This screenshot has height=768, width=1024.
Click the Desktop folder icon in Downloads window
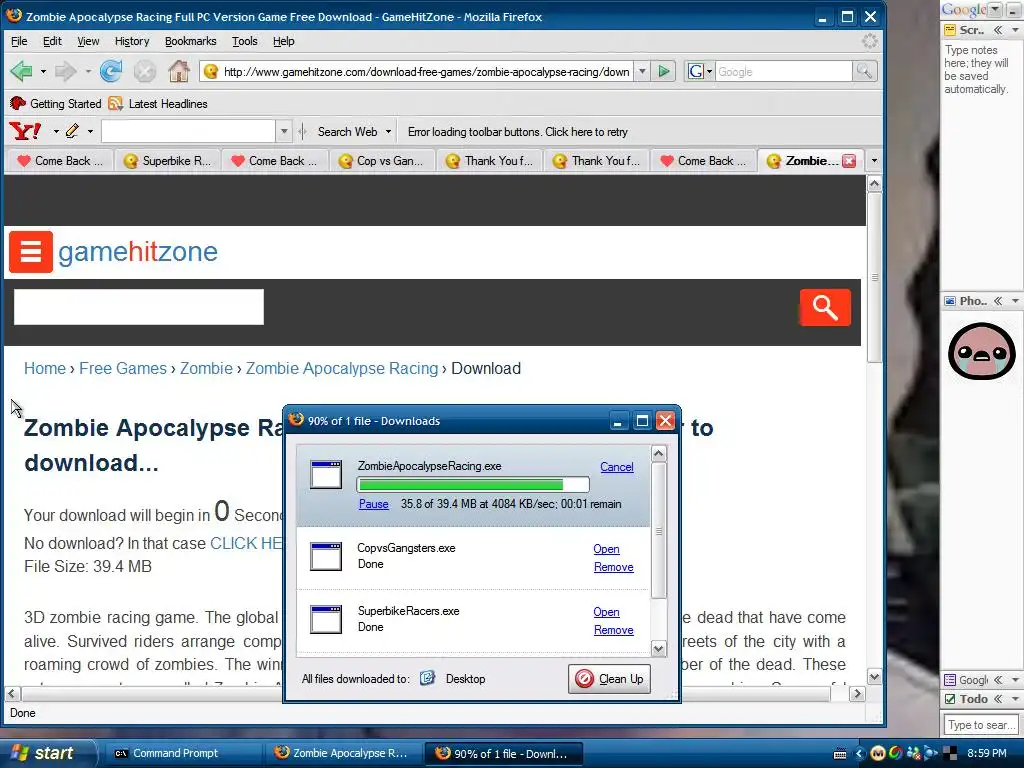click(x=427, y=678)
